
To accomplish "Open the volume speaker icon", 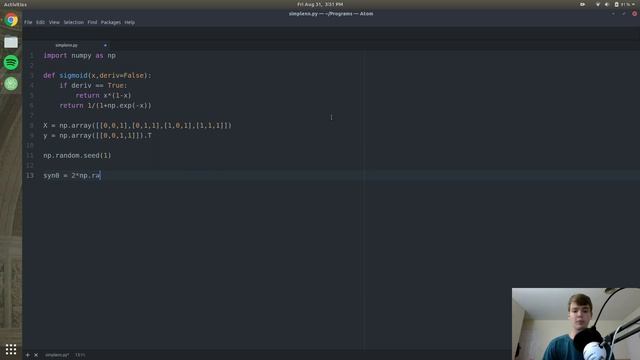I will [607, 4].
